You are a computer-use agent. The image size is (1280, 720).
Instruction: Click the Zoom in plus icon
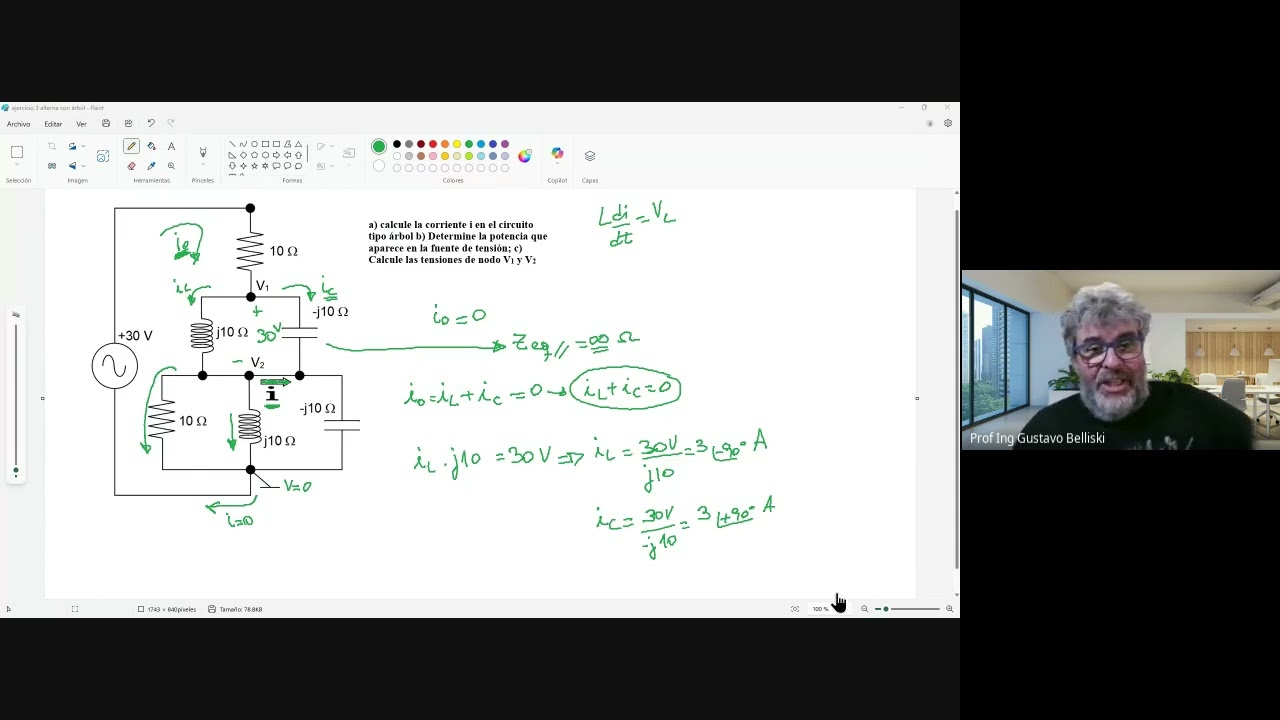click(x=949, y=609)
